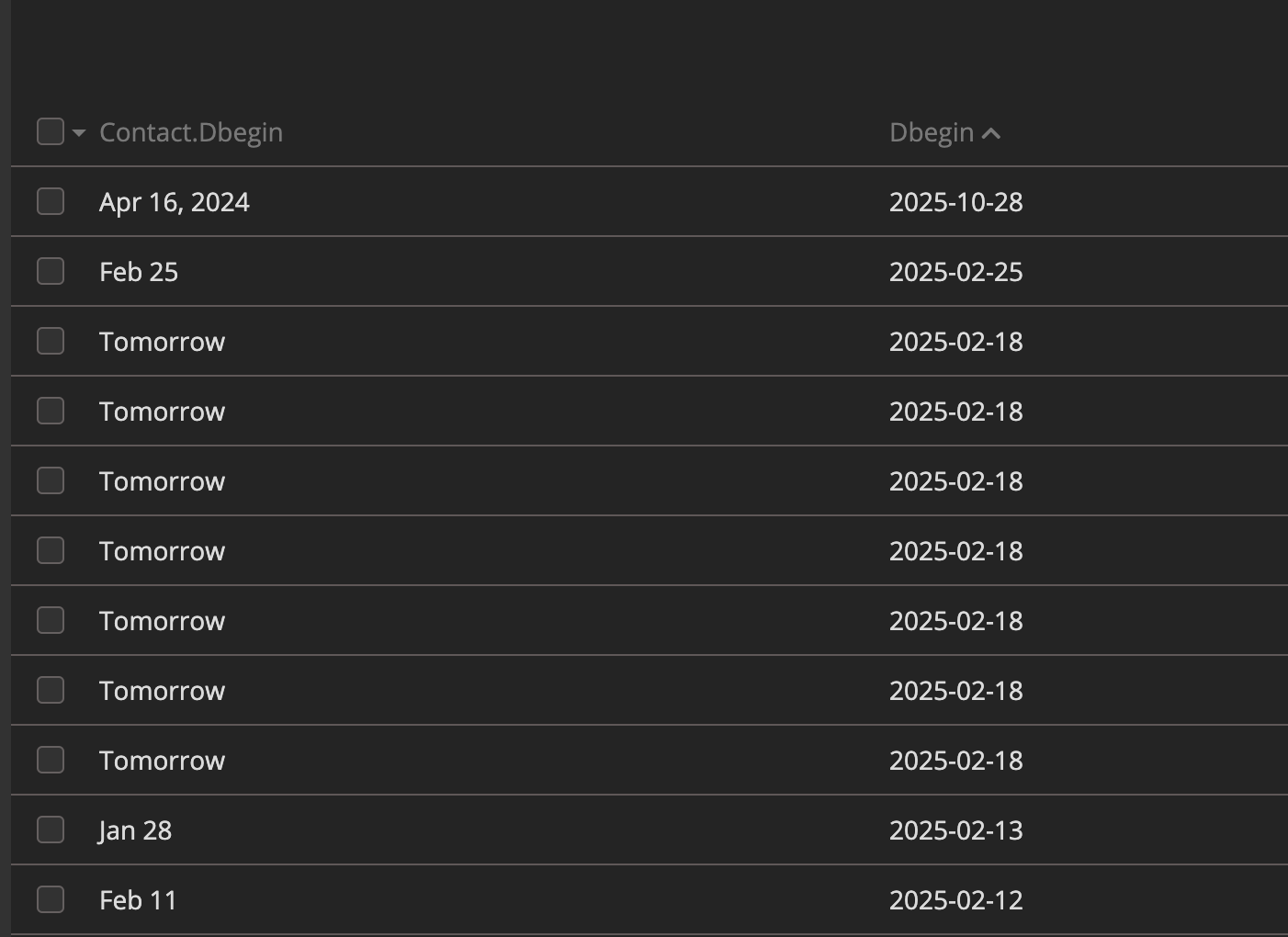The image size is (1288, 937).
Task: Click the Feb 11 contact date cell
Action: pyautogui.click(x=138, y=900)
